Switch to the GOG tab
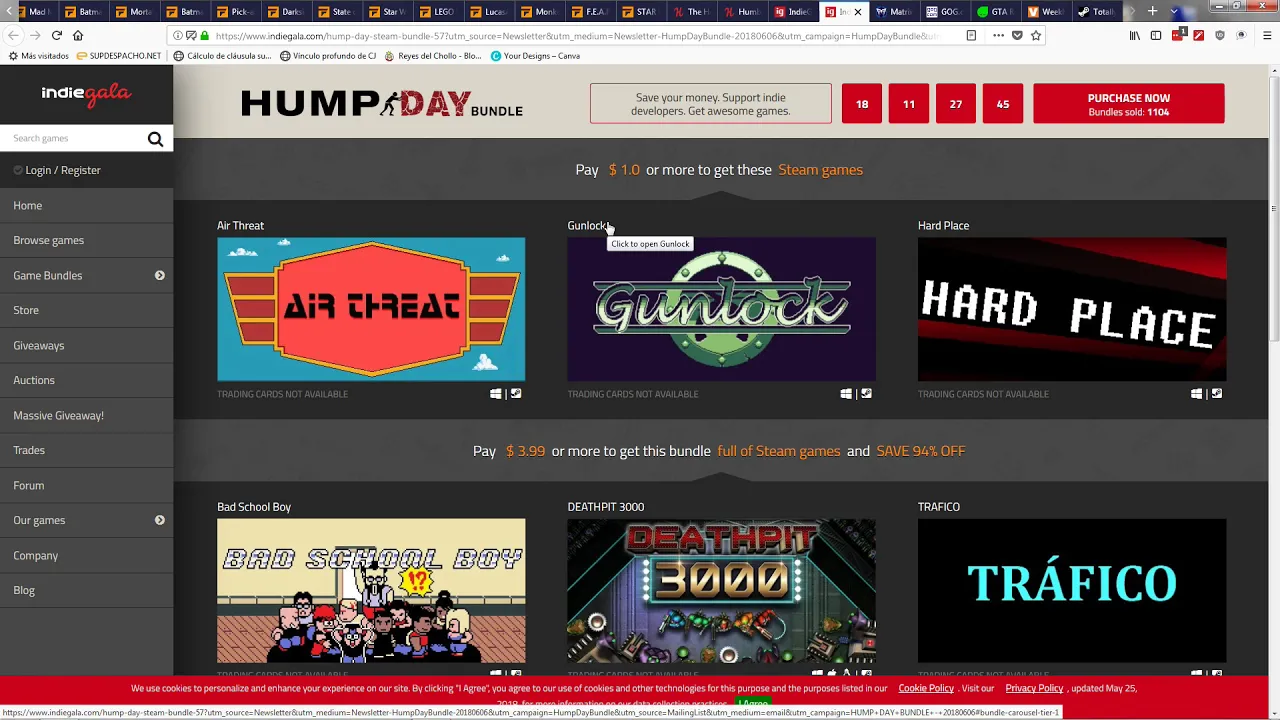Image resolution: width=1280 pixels, height=720 pixels. 945,12
